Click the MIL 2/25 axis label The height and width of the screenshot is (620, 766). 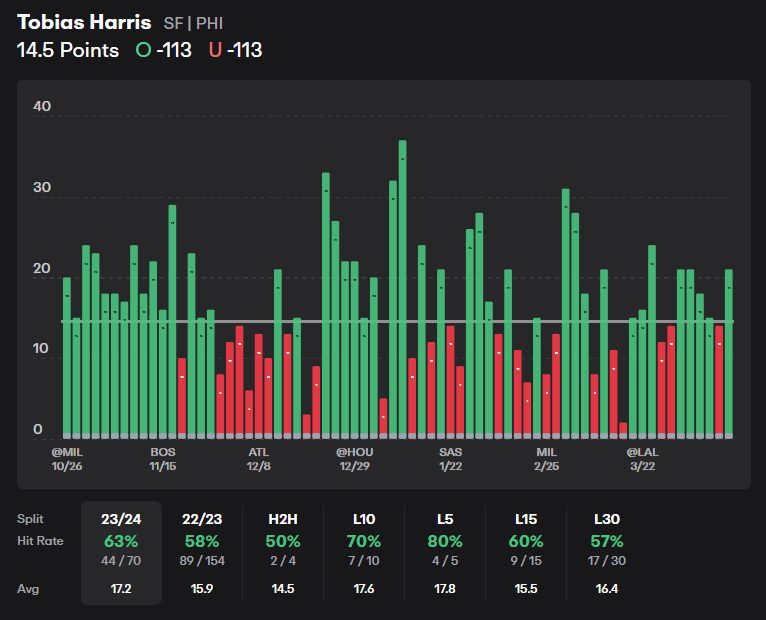point(546,459)
